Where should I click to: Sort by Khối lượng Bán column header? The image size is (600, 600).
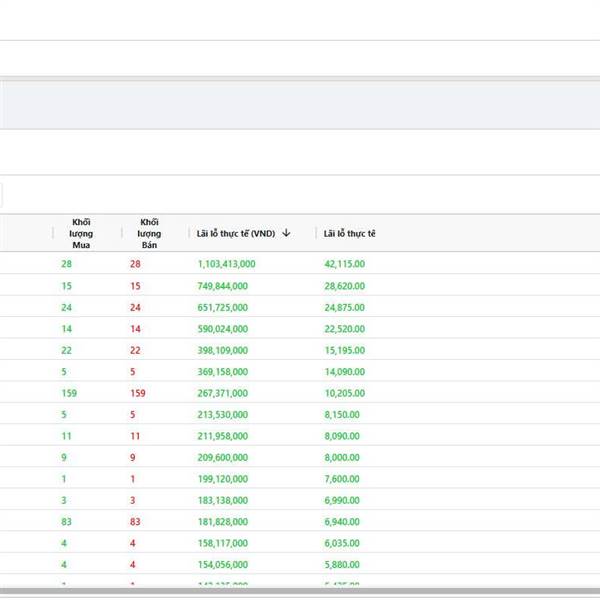tap(149, 233)
